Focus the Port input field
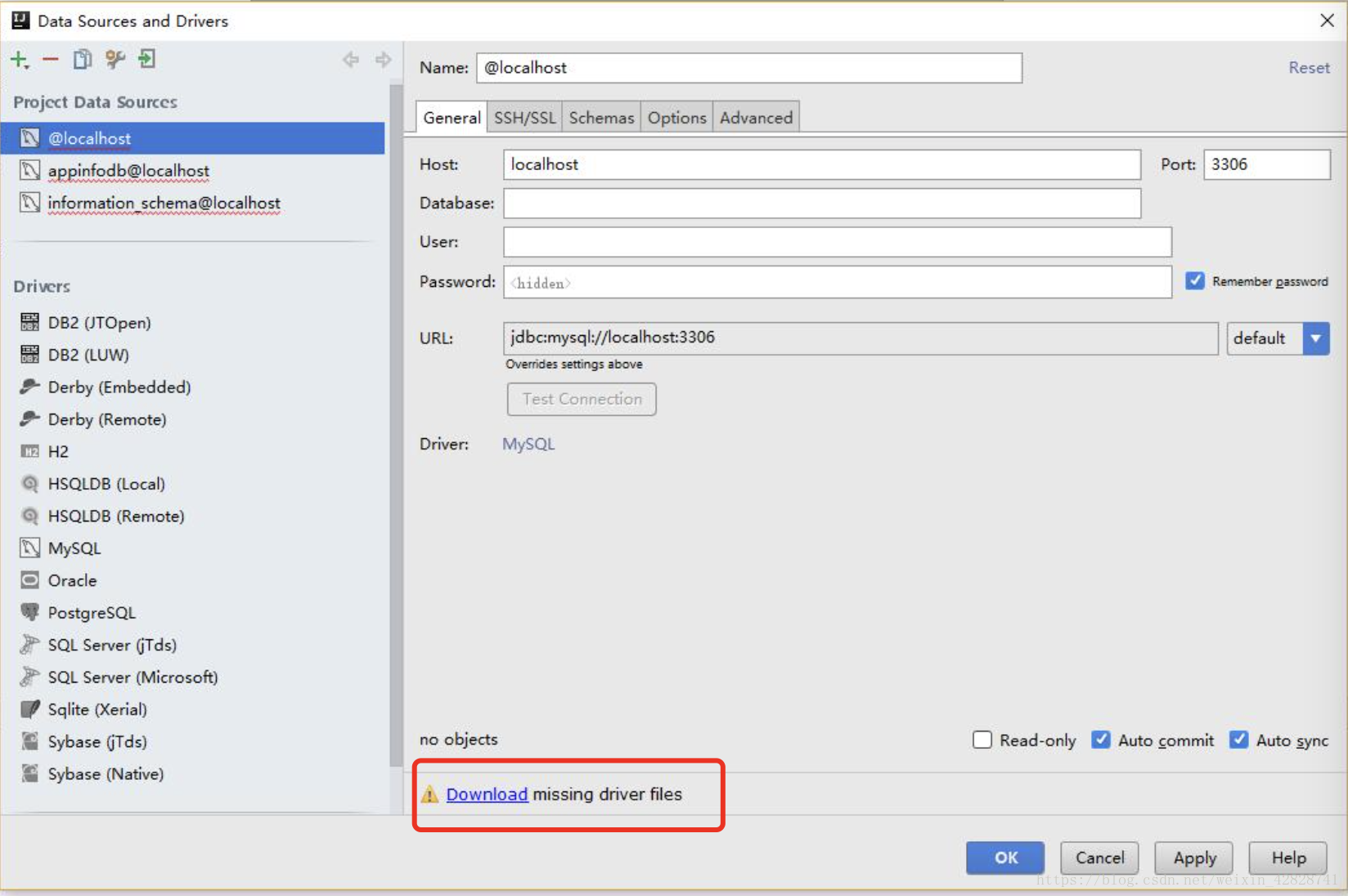 point(1267,164)
